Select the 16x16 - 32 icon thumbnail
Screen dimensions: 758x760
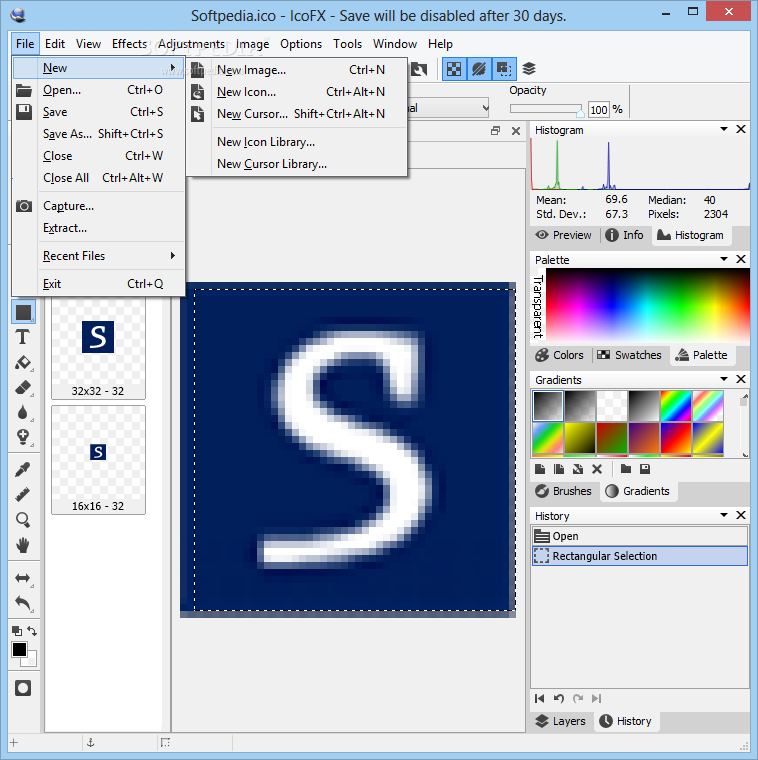coord(98,460)
